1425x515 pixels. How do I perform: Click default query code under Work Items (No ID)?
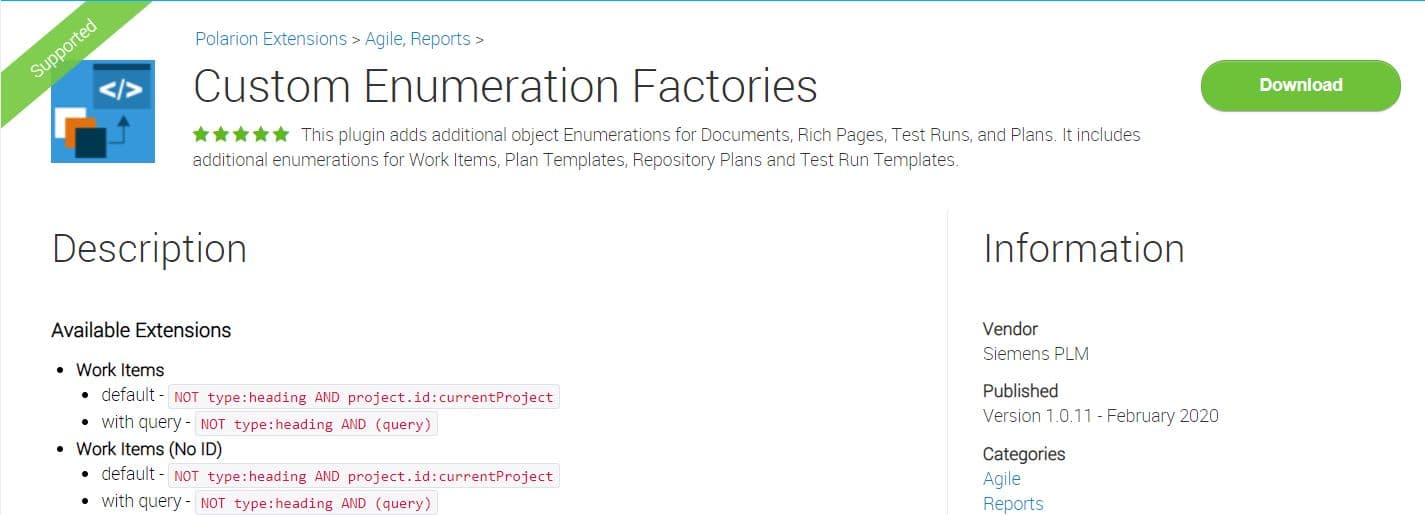pyautogui.click(x=363, y=476)
